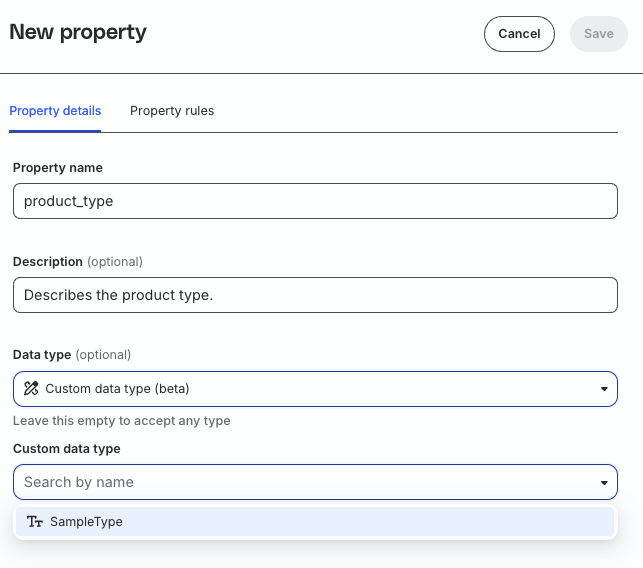Click the disabled Save button
Image resolution: width=643 pixels, height=568 pixels.
click(x=599, y=34)
